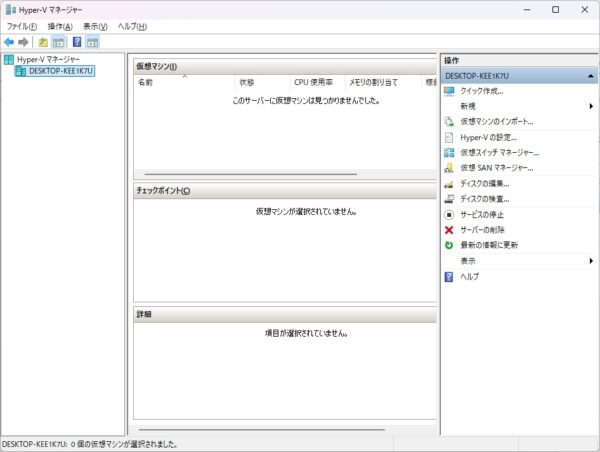
Task: Click the center pane bottom horizontal scrollbar
Action: pos(262,429)
